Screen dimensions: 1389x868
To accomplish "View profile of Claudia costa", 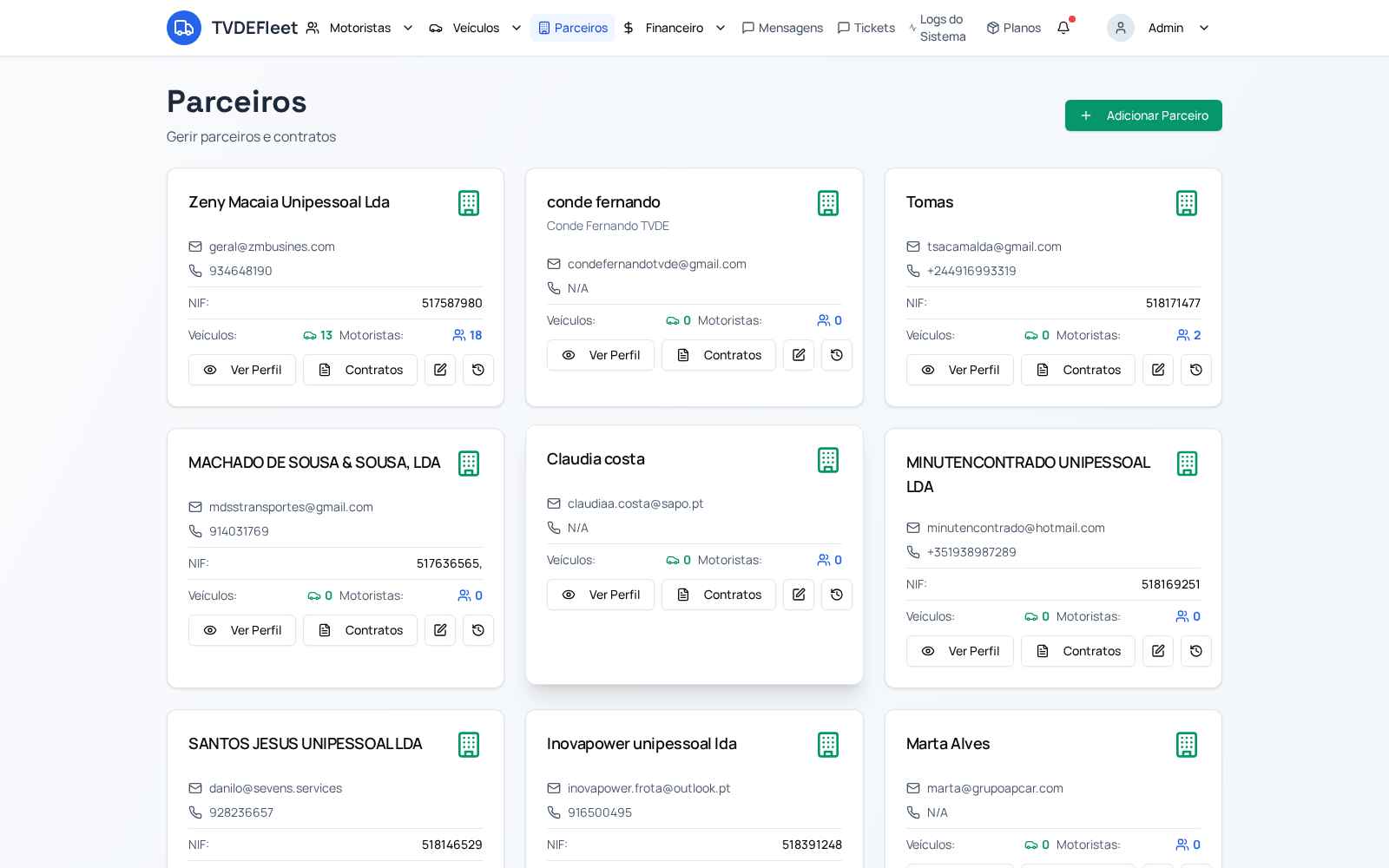I will [x=601, y=595].
